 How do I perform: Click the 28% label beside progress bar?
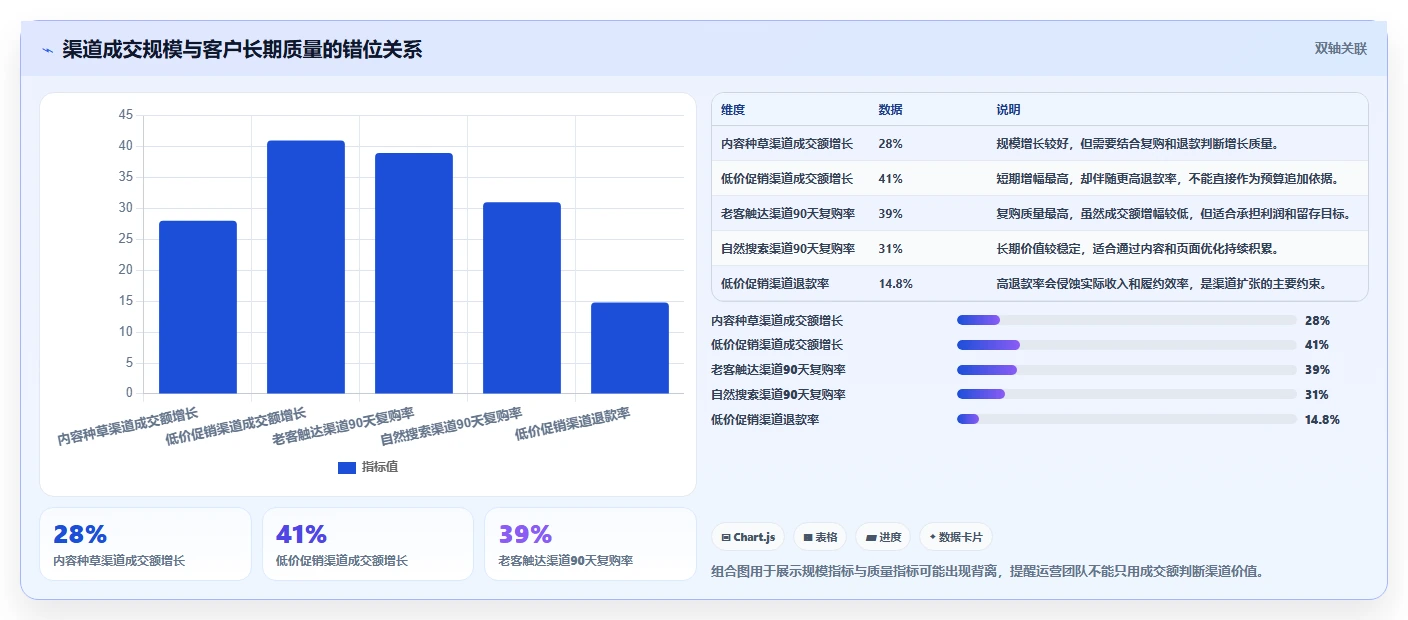1317,320
